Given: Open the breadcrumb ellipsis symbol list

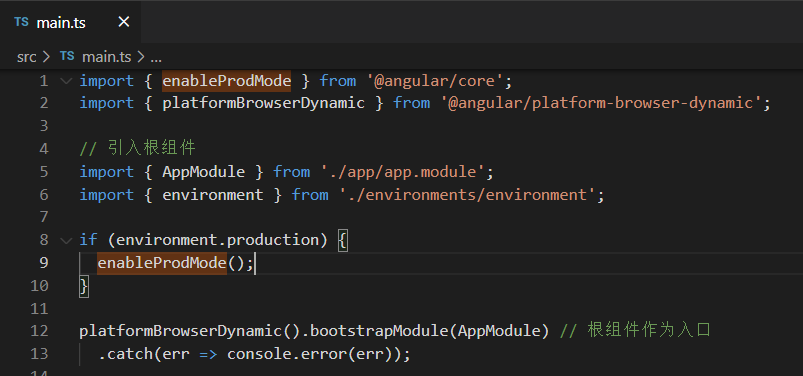Looking at the screenshot, I should [156, 57].
